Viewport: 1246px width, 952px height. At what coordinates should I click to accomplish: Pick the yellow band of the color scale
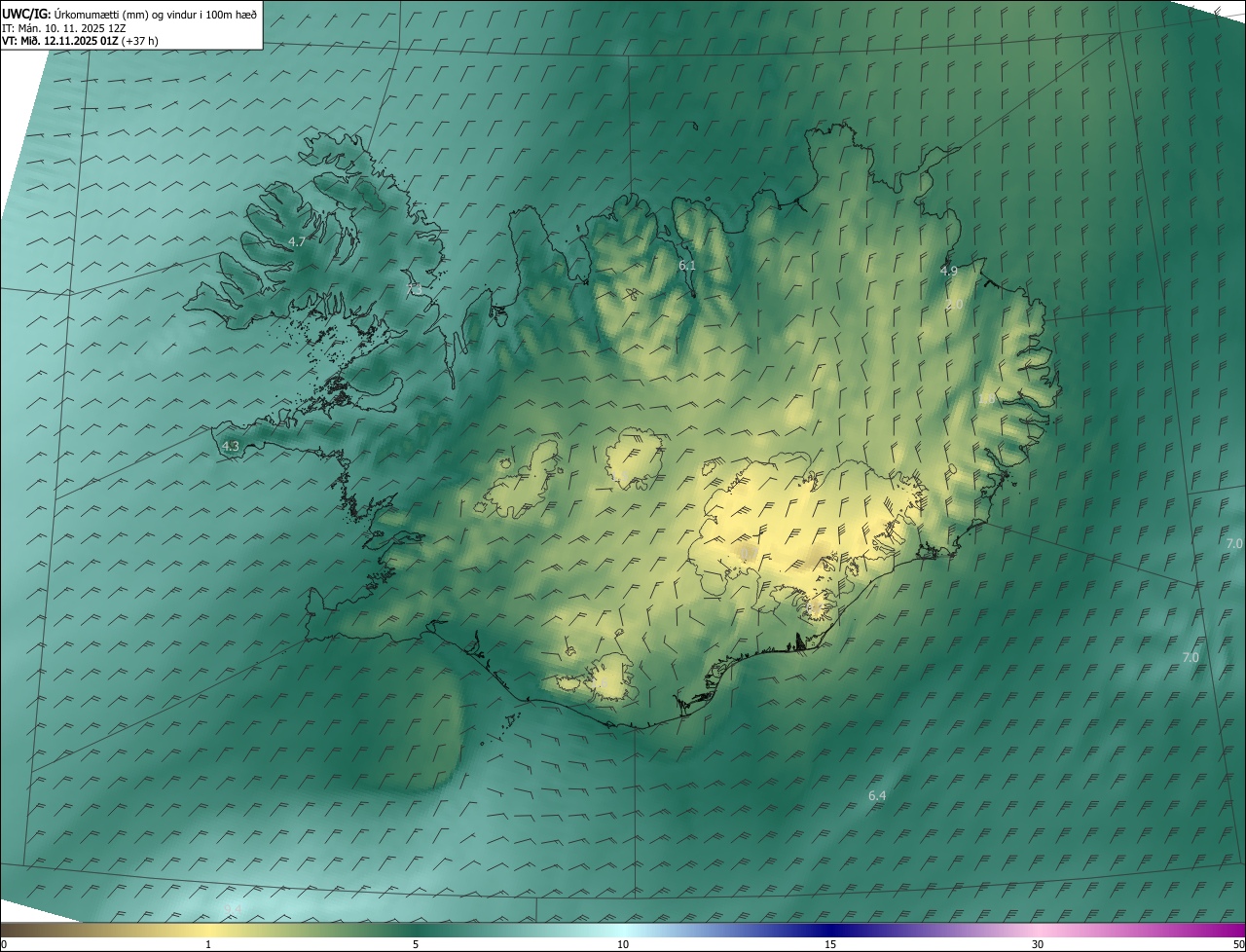coord(208,930)
